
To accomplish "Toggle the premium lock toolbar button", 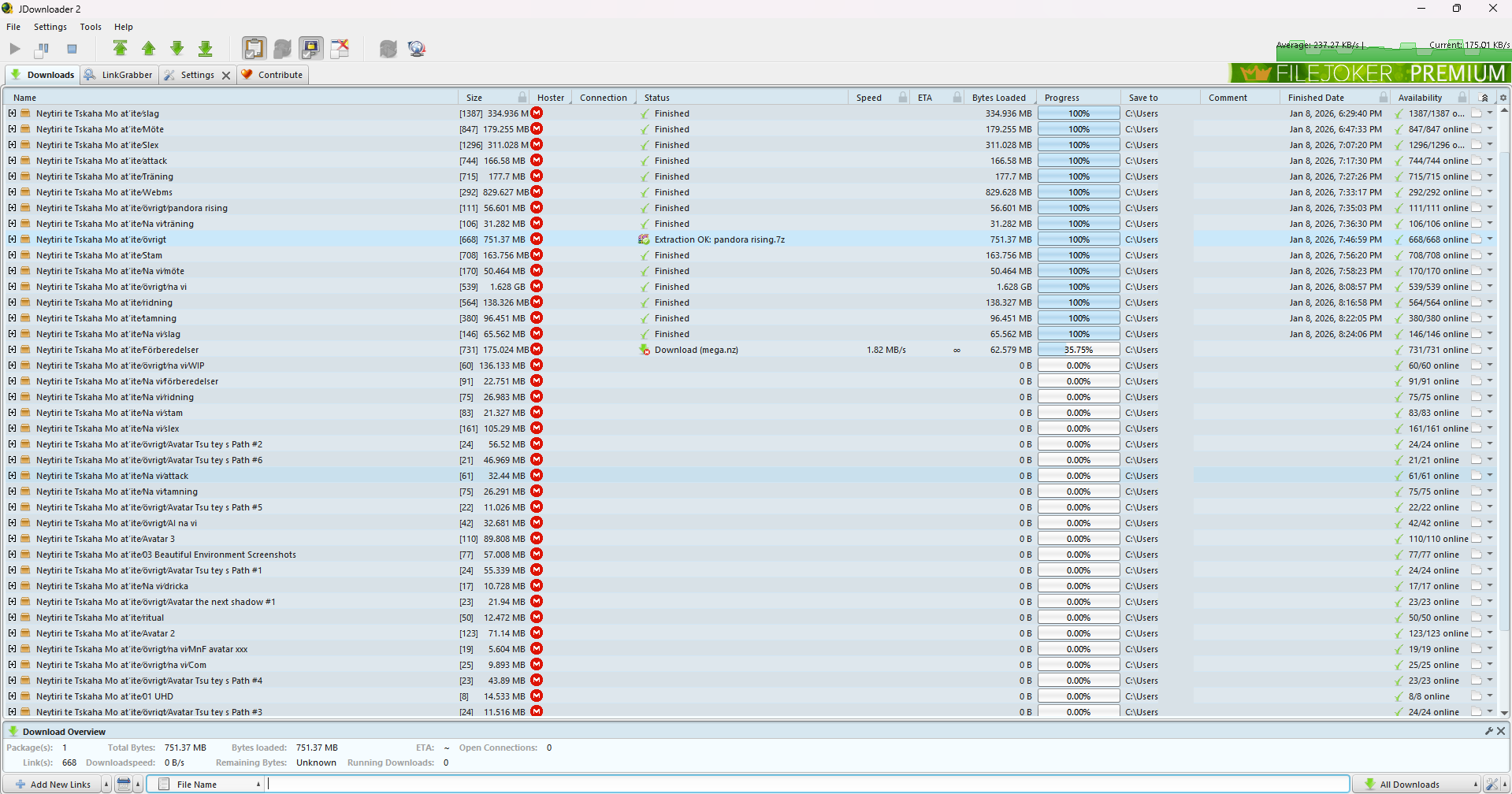I will (x=311, y=49).
